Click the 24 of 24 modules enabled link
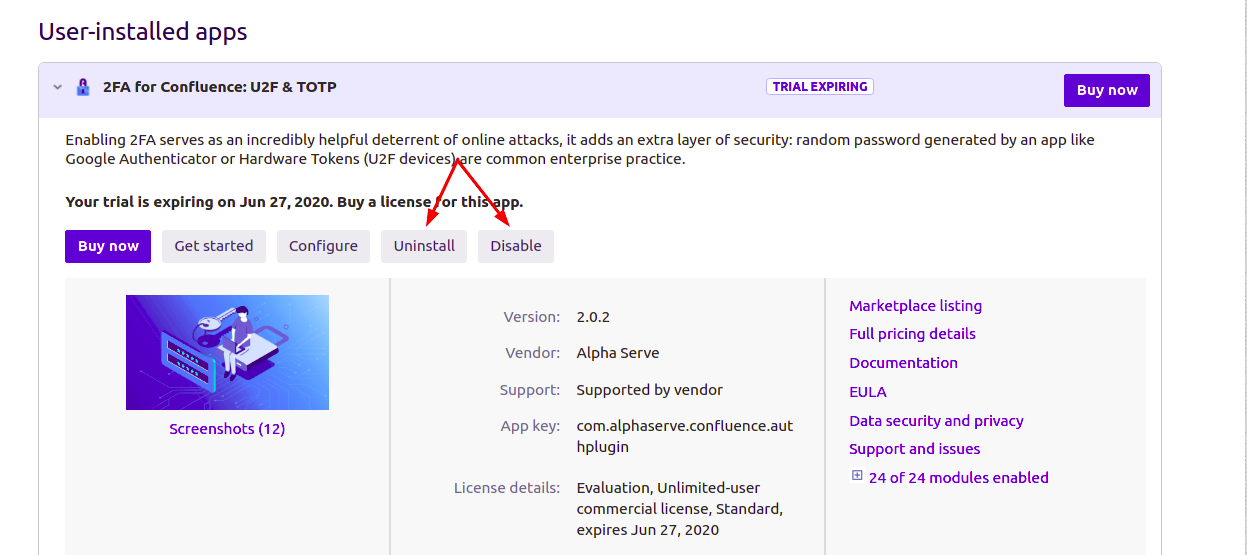The height and width of the screenshot is (555, 1247). [959, 478]
